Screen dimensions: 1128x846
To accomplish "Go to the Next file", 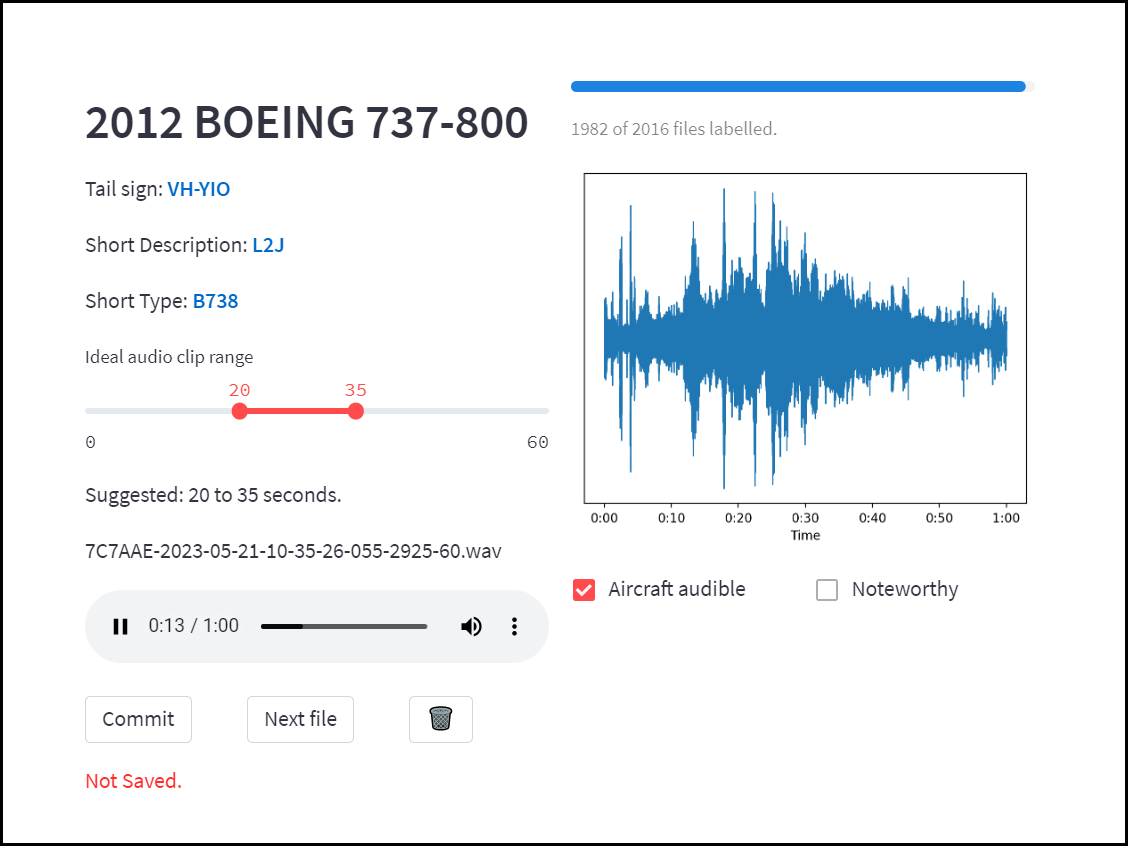I will click(x=300, y=719).
